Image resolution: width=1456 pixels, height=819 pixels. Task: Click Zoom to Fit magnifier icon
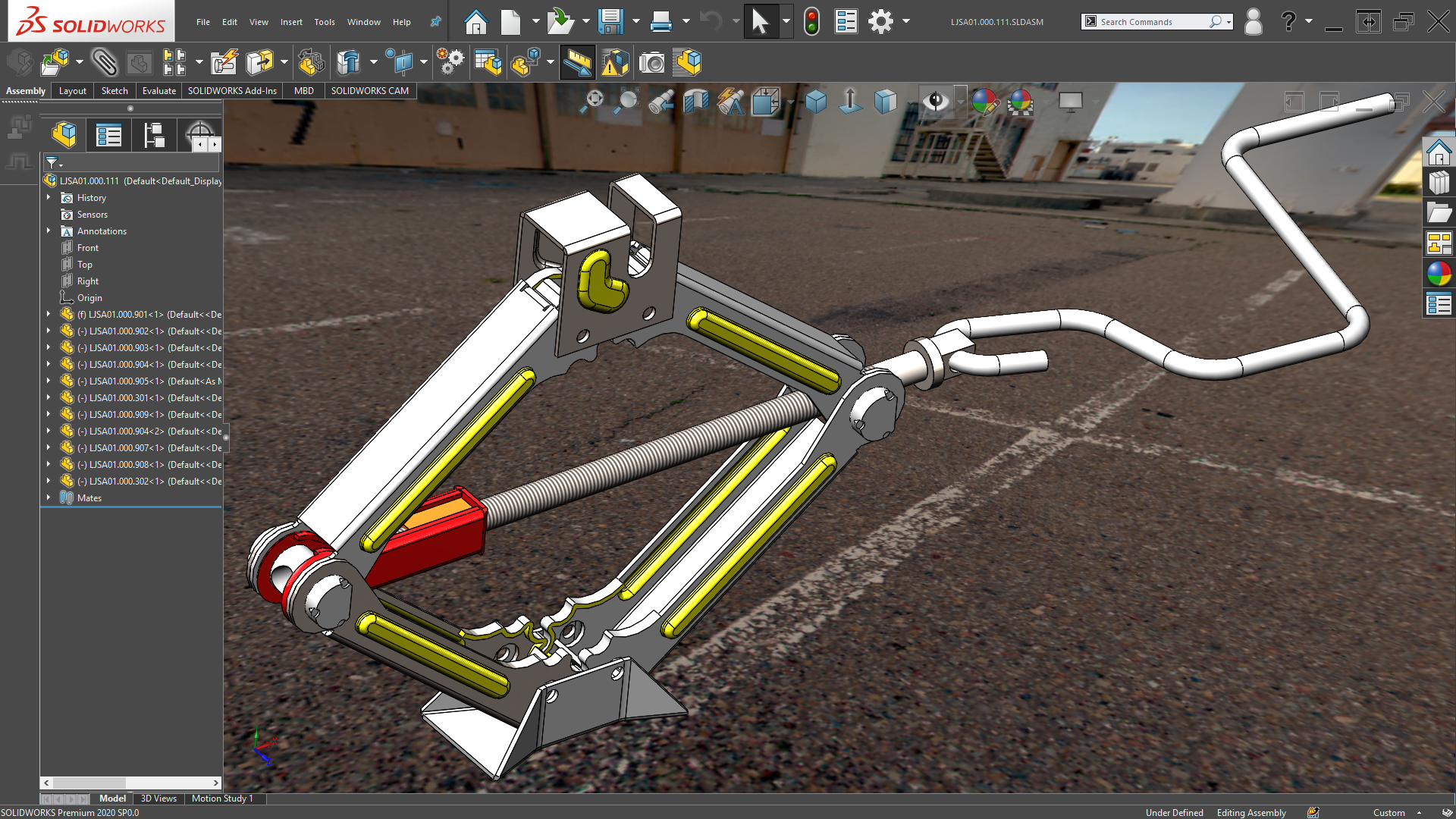(x=594, y=101)
